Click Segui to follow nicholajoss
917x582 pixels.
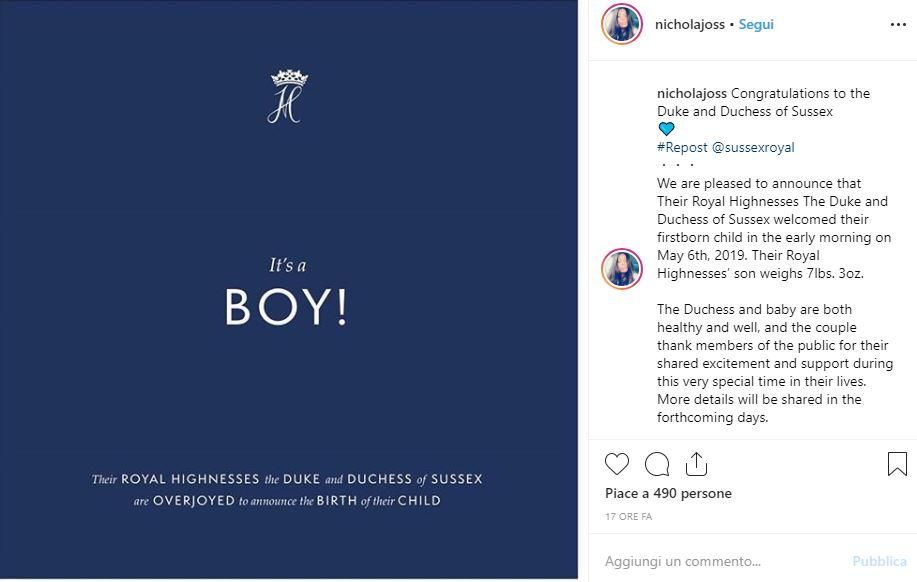[755, 24]
